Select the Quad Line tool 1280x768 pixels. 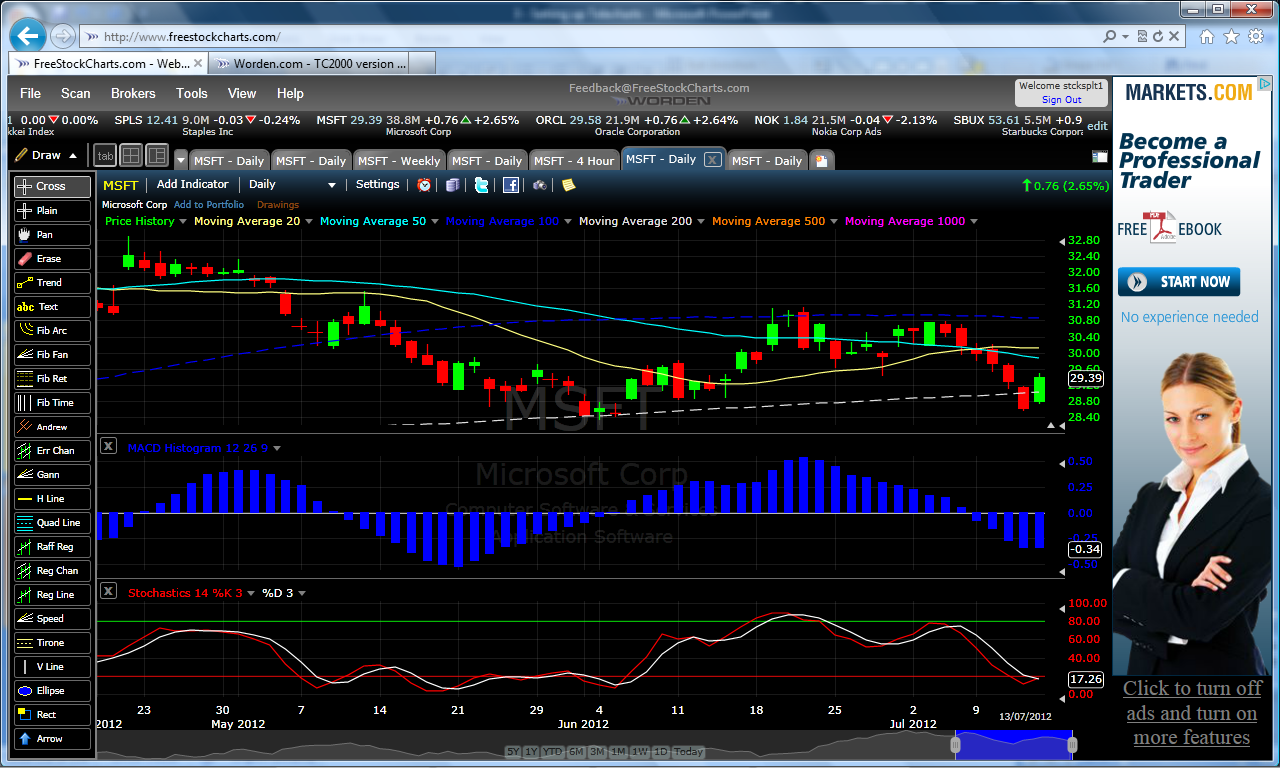(x=52, y=522)
